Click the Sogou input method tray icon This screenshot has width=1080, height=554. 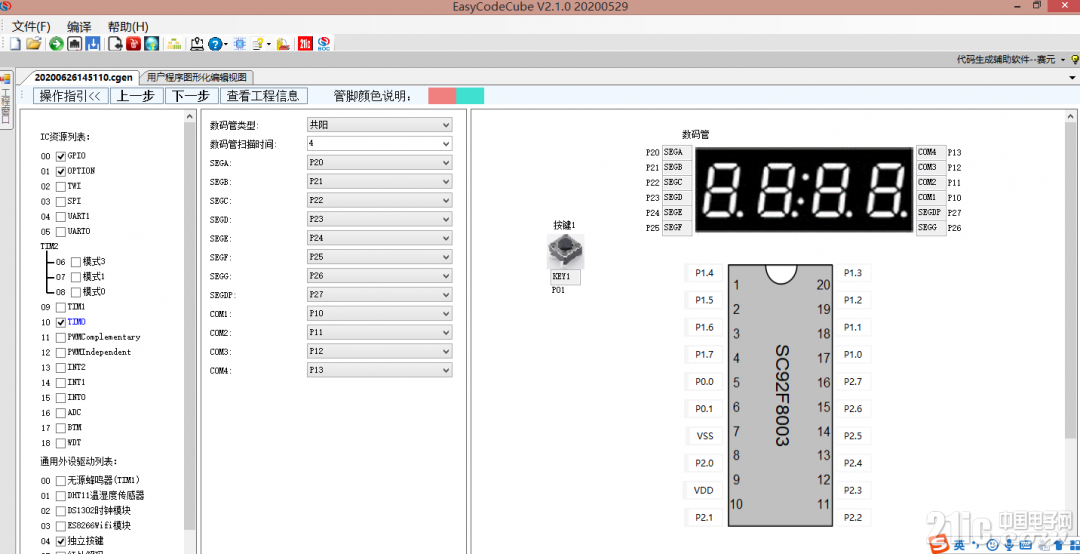[x=939, y=546]
